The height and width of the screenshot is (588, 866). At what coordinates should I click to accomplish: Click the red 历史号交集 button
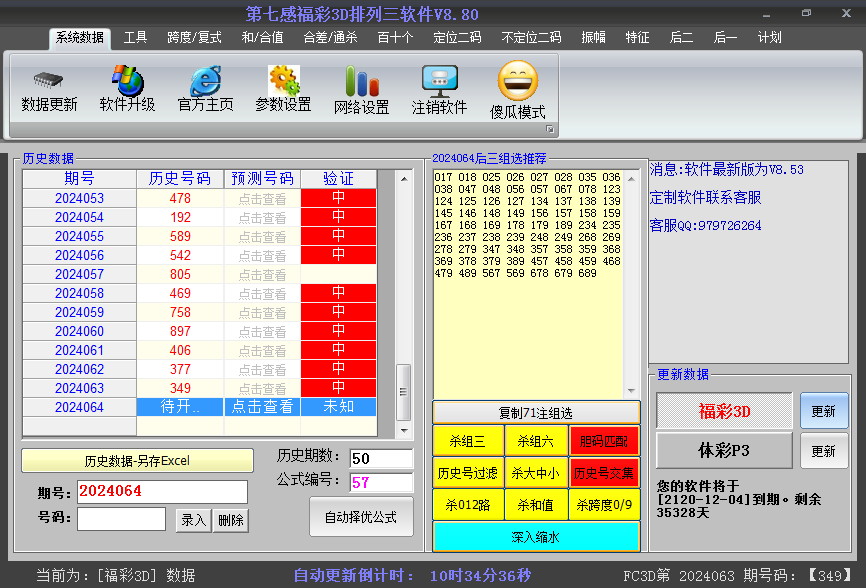pyautogui.click(x=604, y=473)
